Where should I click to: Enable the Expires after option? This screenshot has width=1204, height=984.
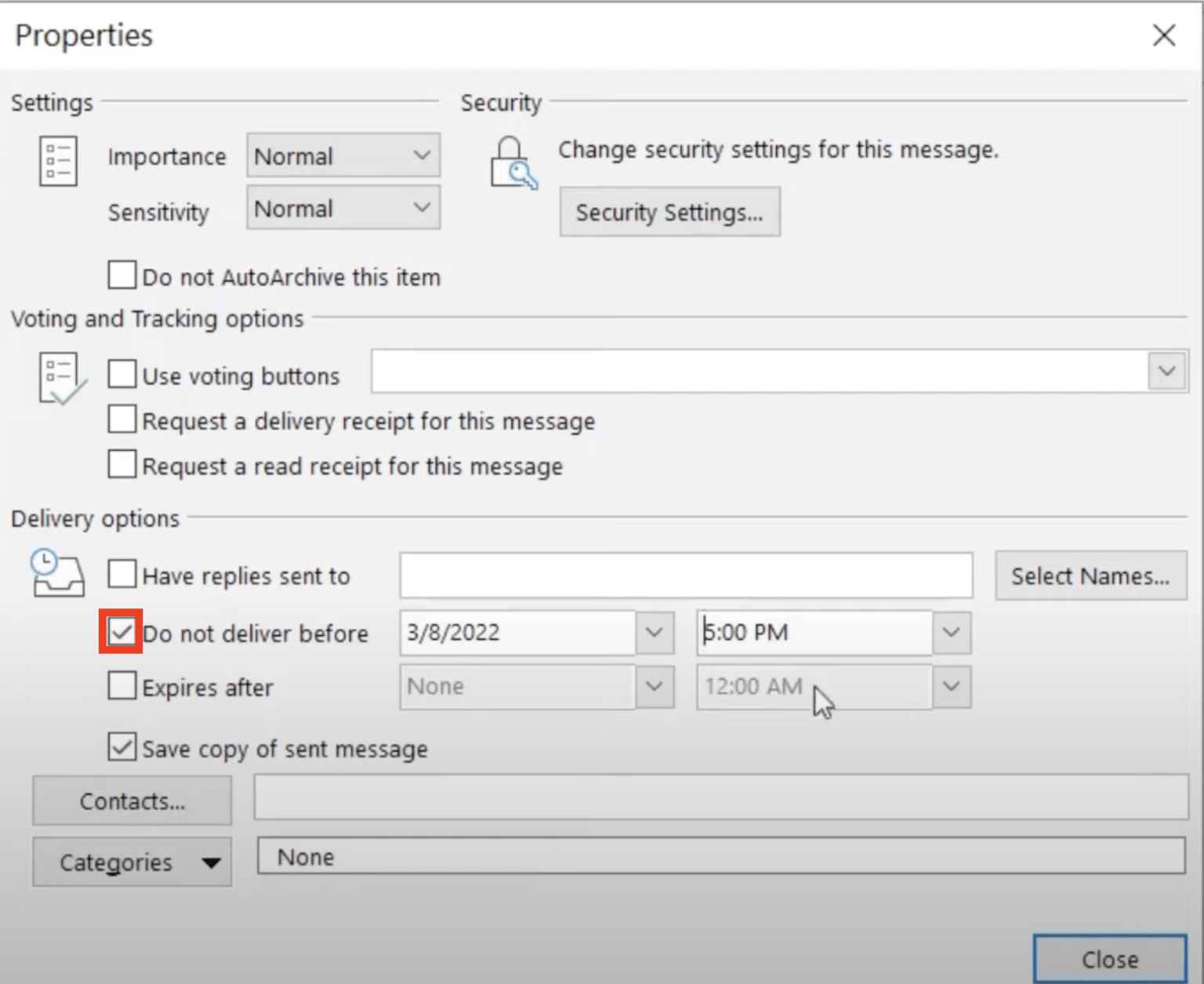(121, 685)
